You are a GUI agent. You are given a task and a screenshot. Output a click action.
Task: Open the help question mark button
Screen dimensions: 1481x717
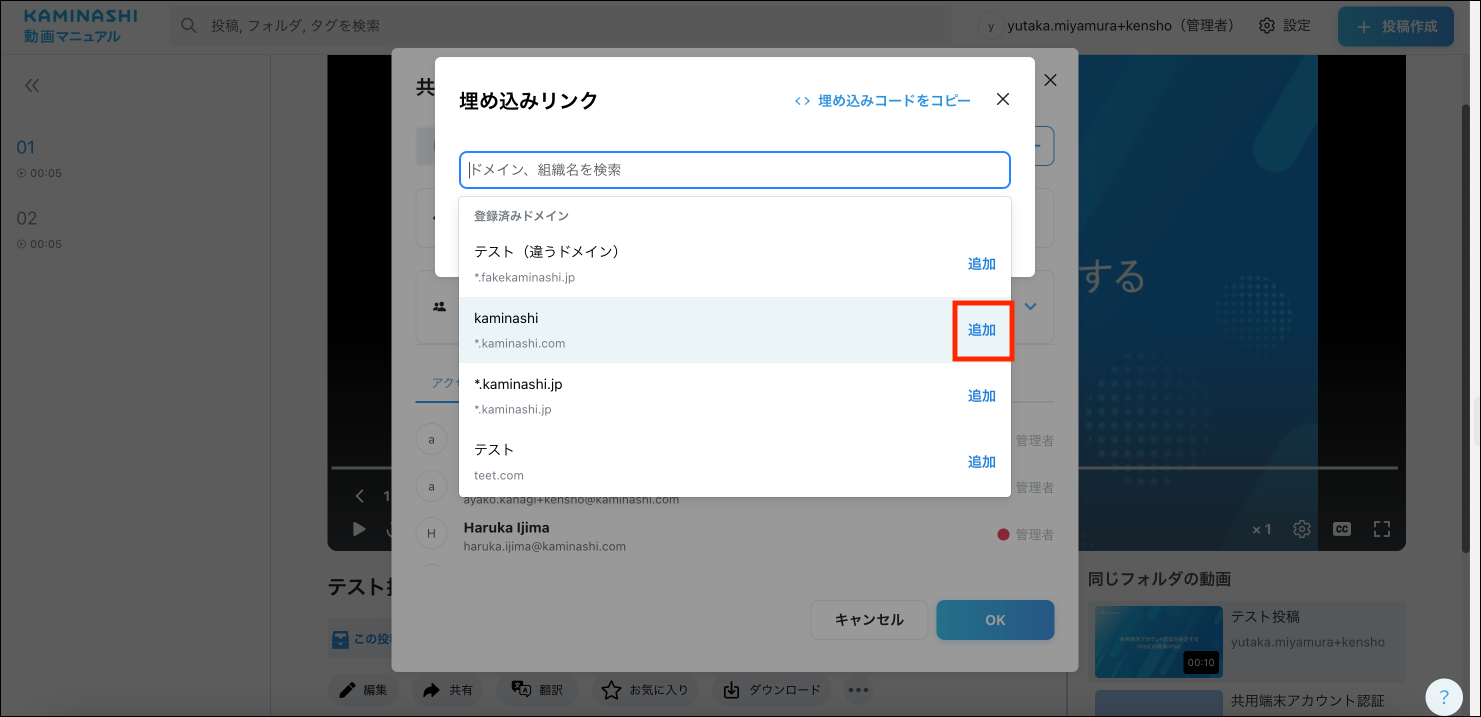tap(1444, 697)
